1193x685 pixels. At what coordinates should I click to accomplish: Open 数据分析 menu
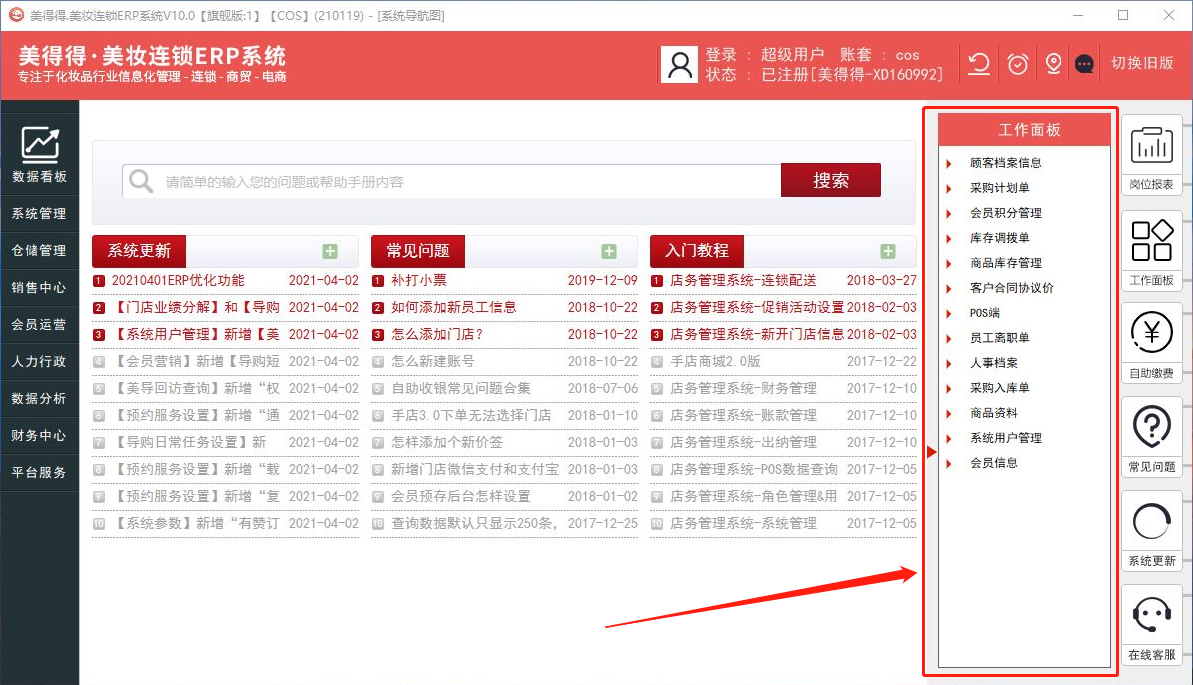(x=39, y=399)
